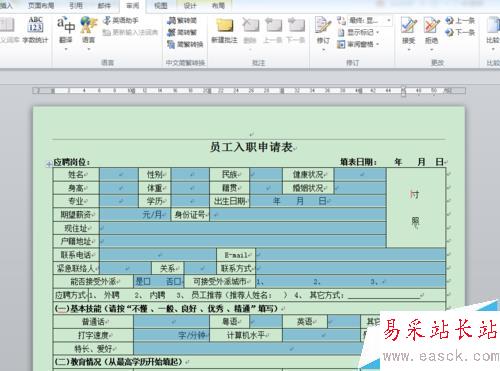Click the 婚姻状况 cell
500x371 pixels.
(308, 188)
